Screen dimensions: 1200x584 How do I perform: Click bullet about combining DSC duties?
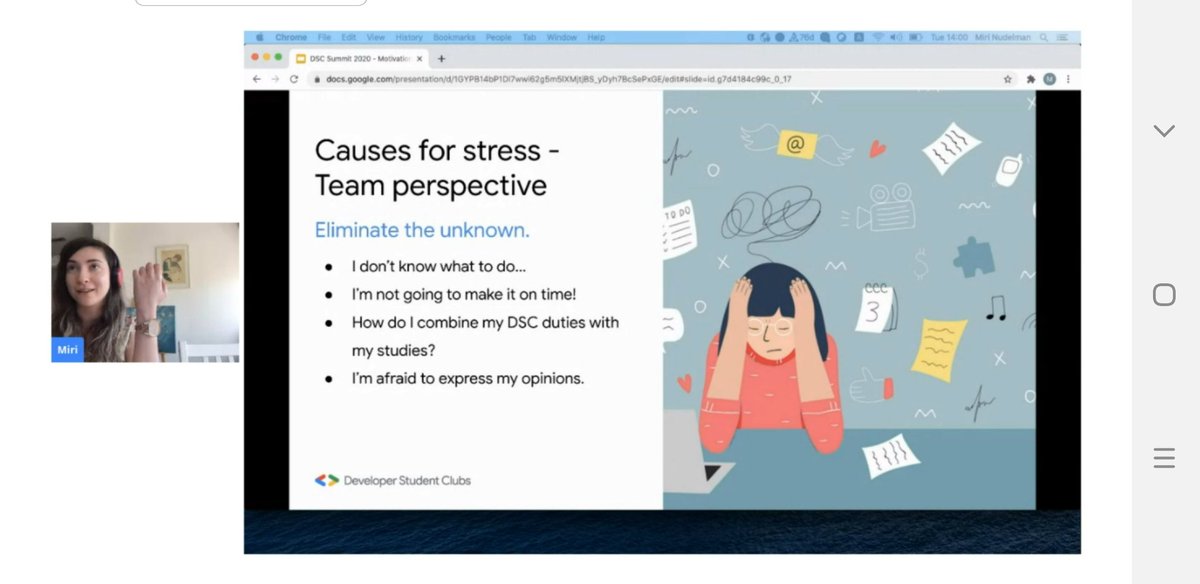coord(485,337)
